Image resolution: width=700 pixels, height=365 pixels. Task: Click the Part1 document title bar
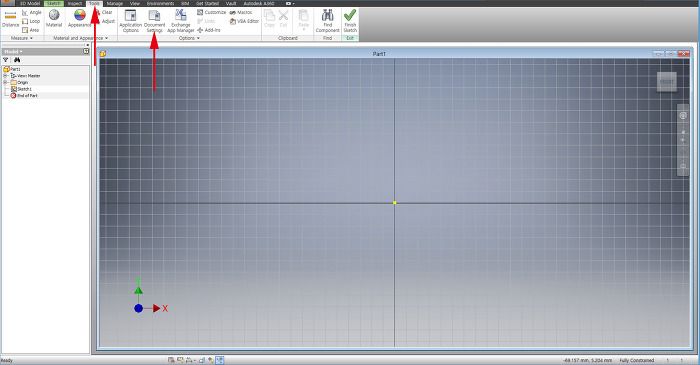[379, 54]
